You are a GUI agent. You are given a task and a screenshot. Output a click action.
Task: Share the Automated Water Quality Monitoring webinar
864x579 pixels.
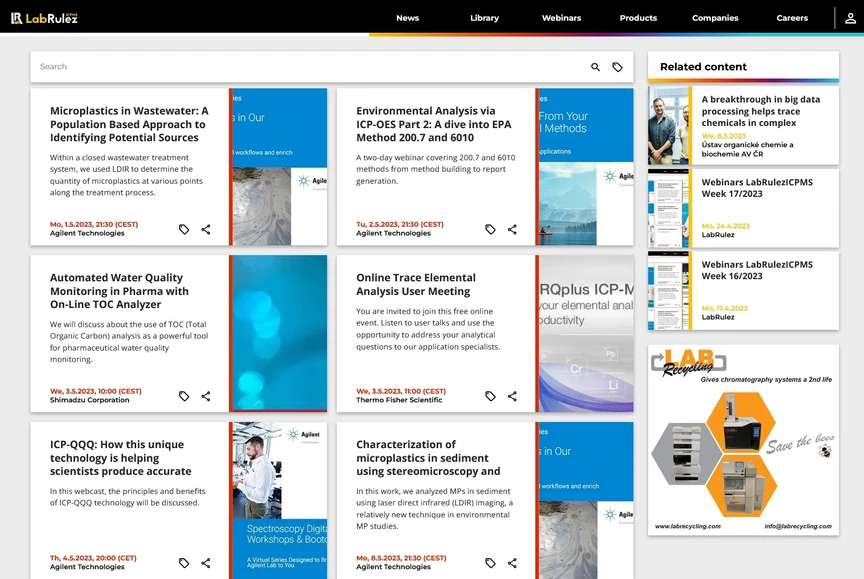pyautogui.click(x=206, y=396)
